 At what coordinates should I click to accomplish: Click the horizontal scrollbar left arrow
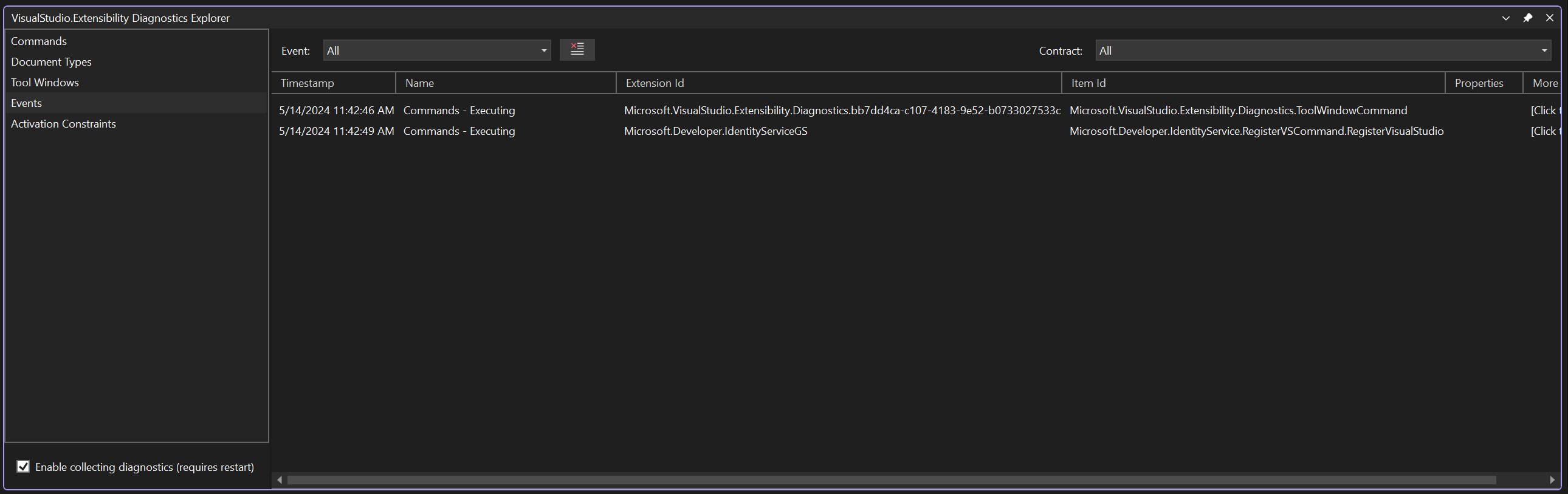coord(280,480)
